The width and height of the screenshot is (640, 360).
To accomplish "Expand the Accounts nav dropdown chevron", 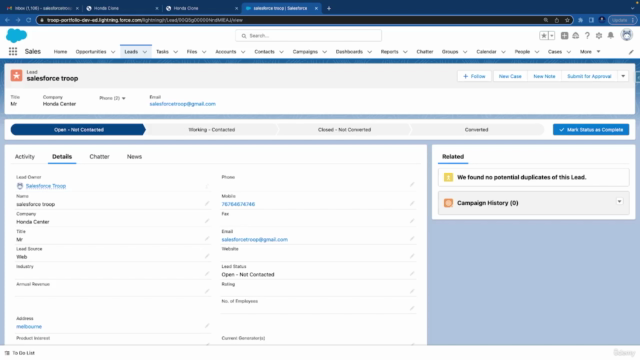I will click(243, 52).
